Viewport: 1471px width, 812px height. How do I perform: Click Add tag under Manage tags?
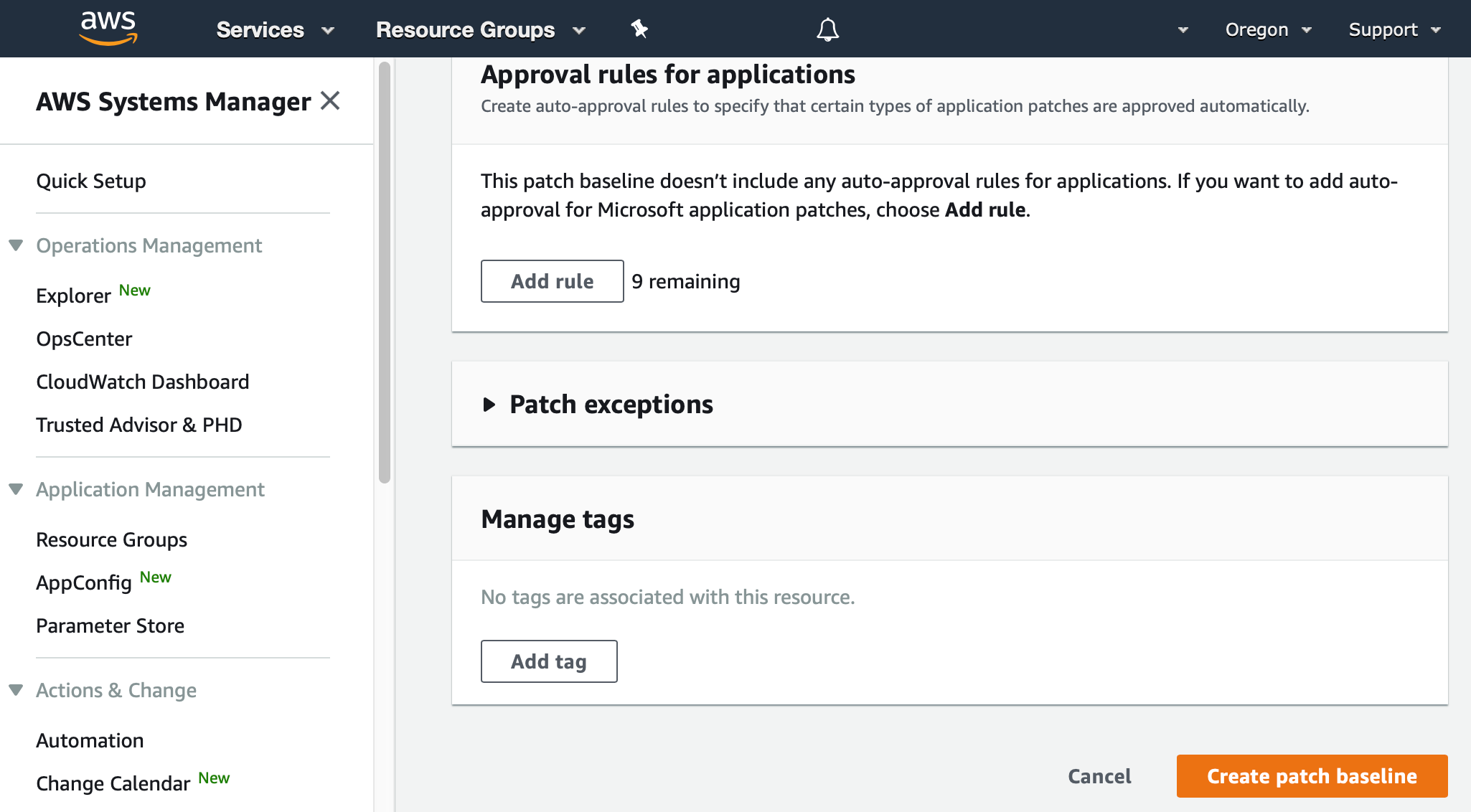(548, 661)
